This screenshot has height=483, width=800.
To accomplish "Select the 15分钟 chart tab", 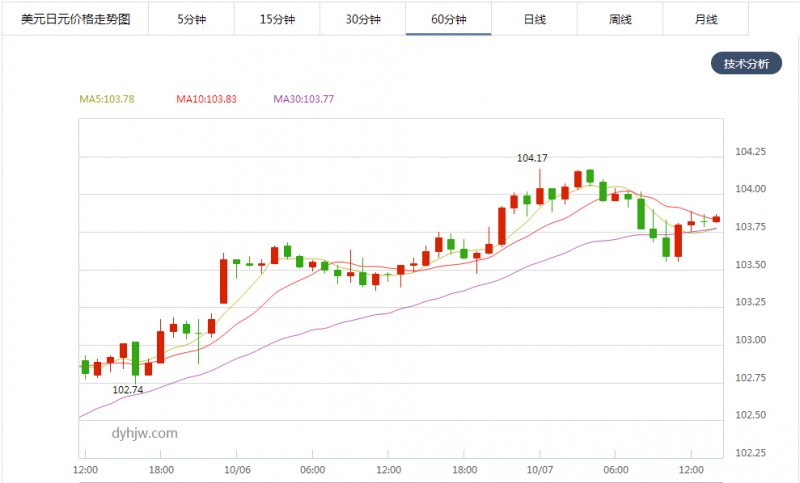I will click(x=277, y=19).
